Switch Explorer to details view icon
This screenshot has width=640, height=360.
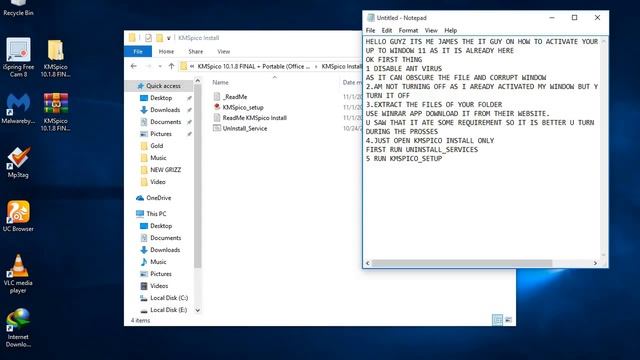[497, 320]
